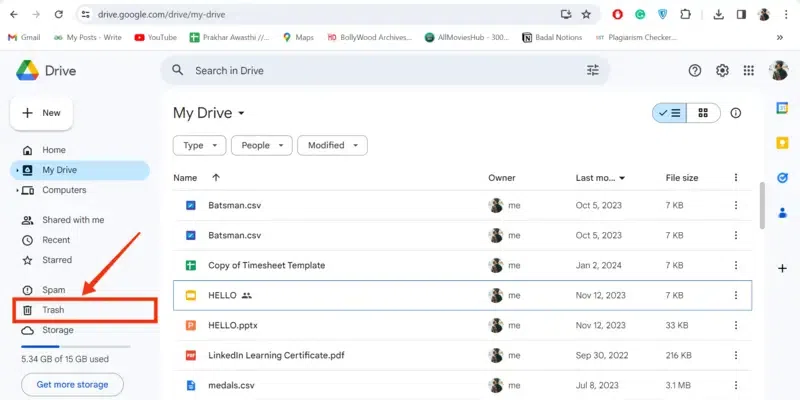The image size is (800, 400).
Task: Switch to list layout view
Action: pos(669,113)
